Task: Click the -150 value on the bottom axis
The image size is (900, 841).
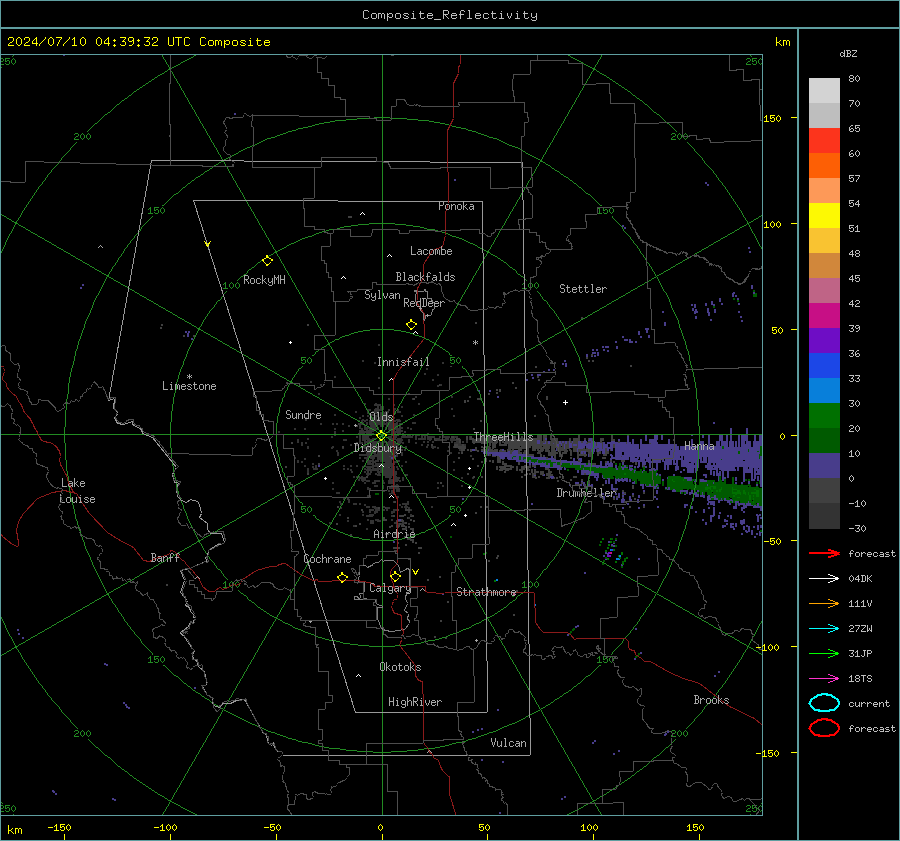Action: point(59,828)
